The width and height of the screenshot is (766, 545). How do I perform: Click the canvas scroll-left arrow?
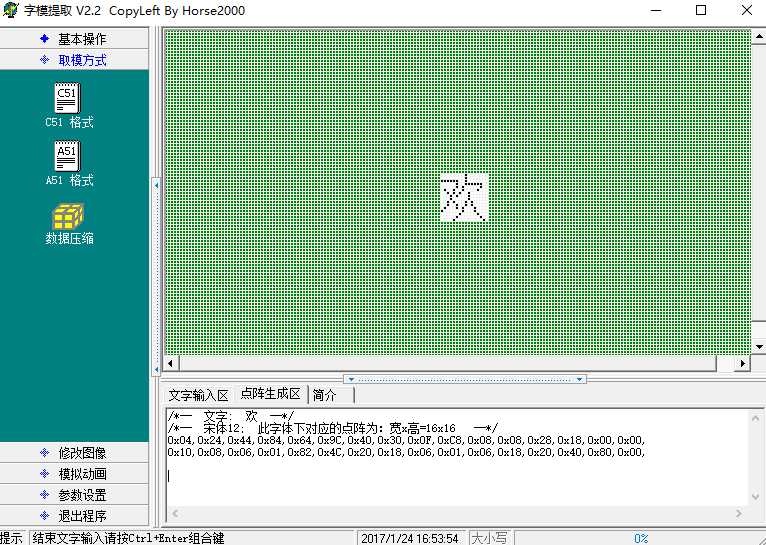click(x=170, y=363)
